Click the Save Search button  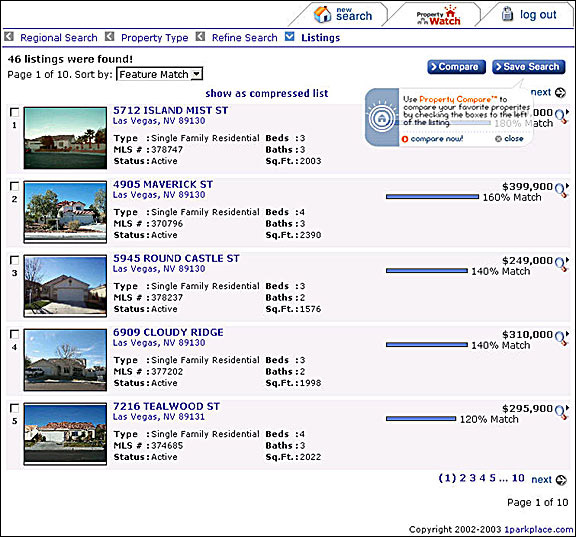tap(529, 67)
